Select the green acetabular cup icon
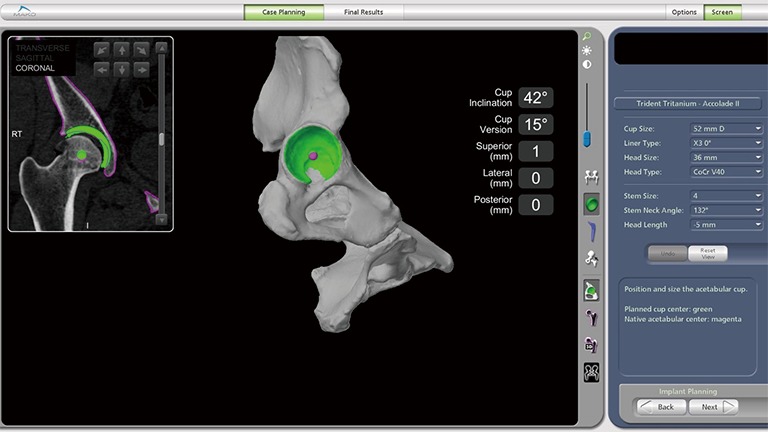Screen dimensions: 768x432 (591, 204)
